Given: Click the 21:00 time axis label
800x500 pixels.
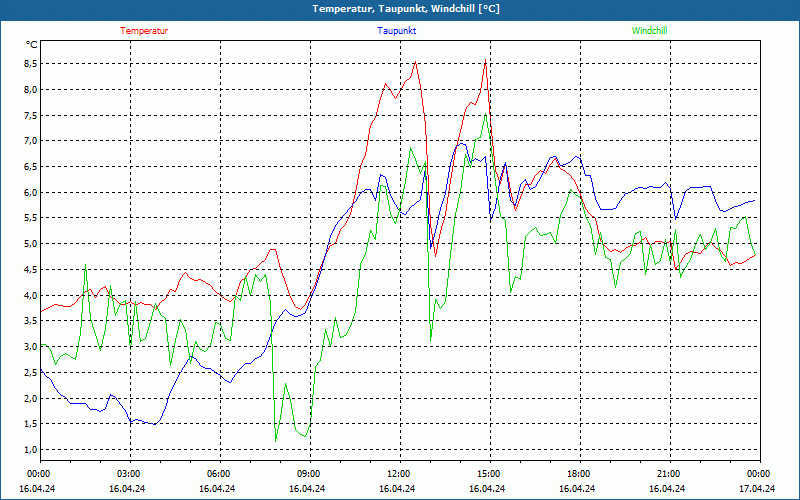Looking at the screenshot, I should (x=669, y=474).
